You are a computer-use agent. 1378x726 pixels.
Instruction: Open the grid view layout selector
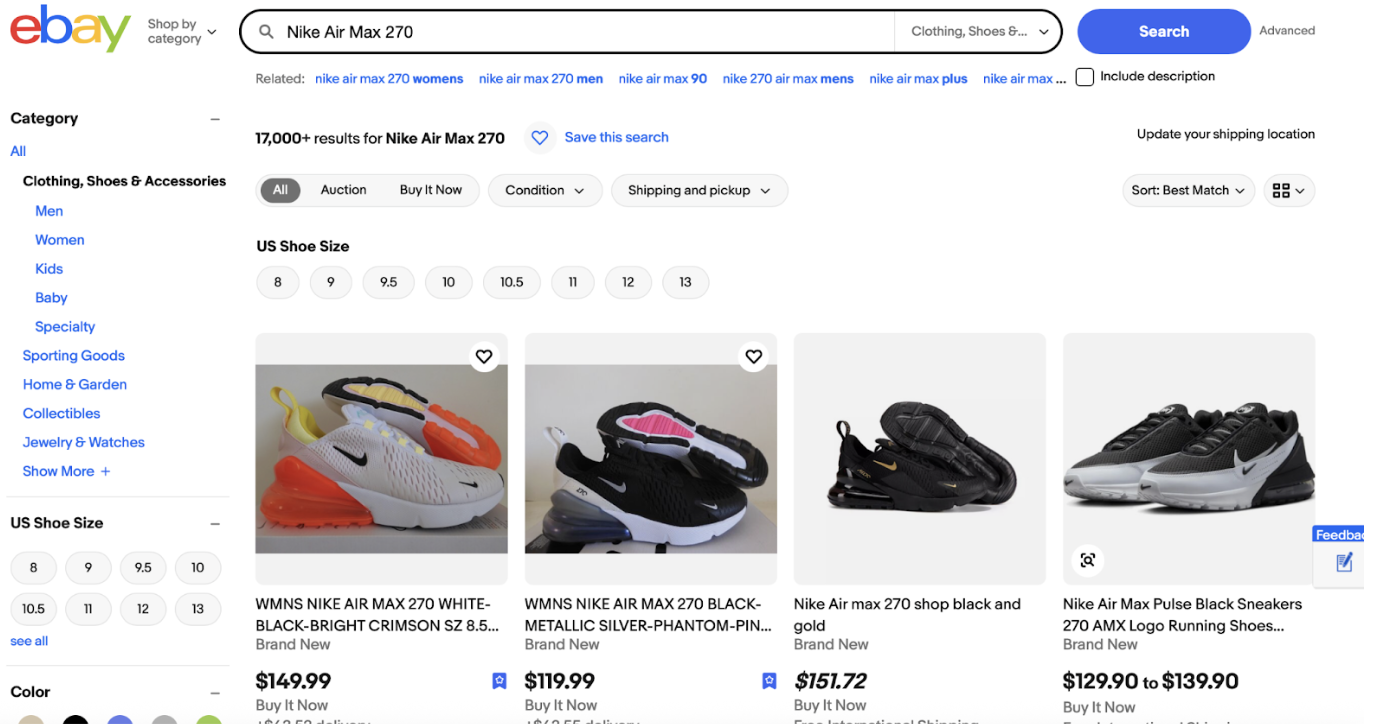1289,191
